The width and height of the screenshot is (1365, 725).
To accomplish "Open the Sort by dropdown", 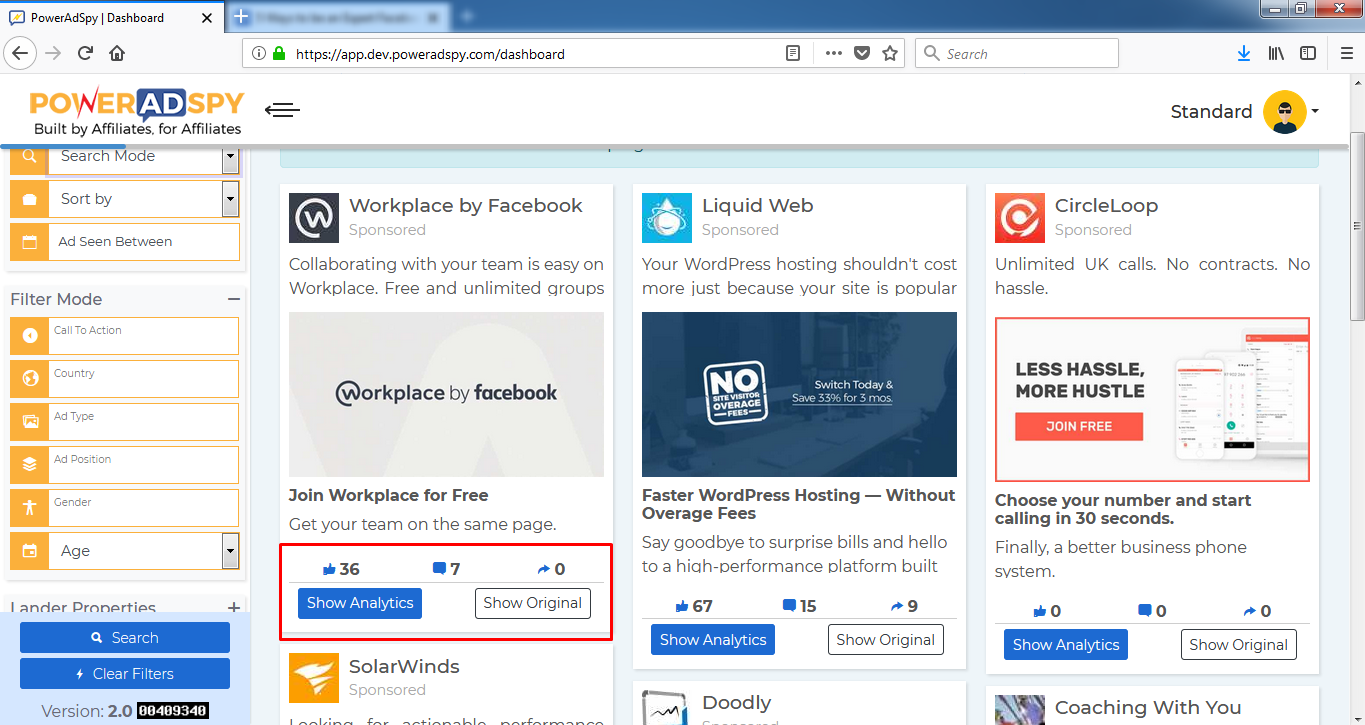I will [144, 199].
